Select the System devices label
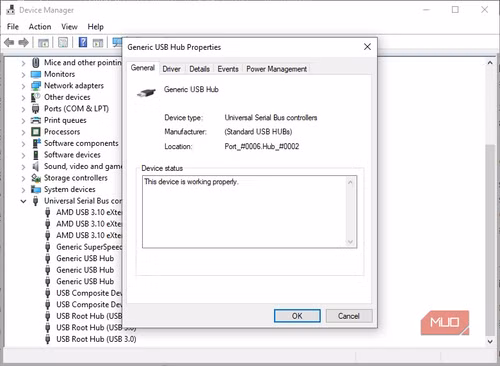This screenshot has width=500, height=366. tap(70, 189)
